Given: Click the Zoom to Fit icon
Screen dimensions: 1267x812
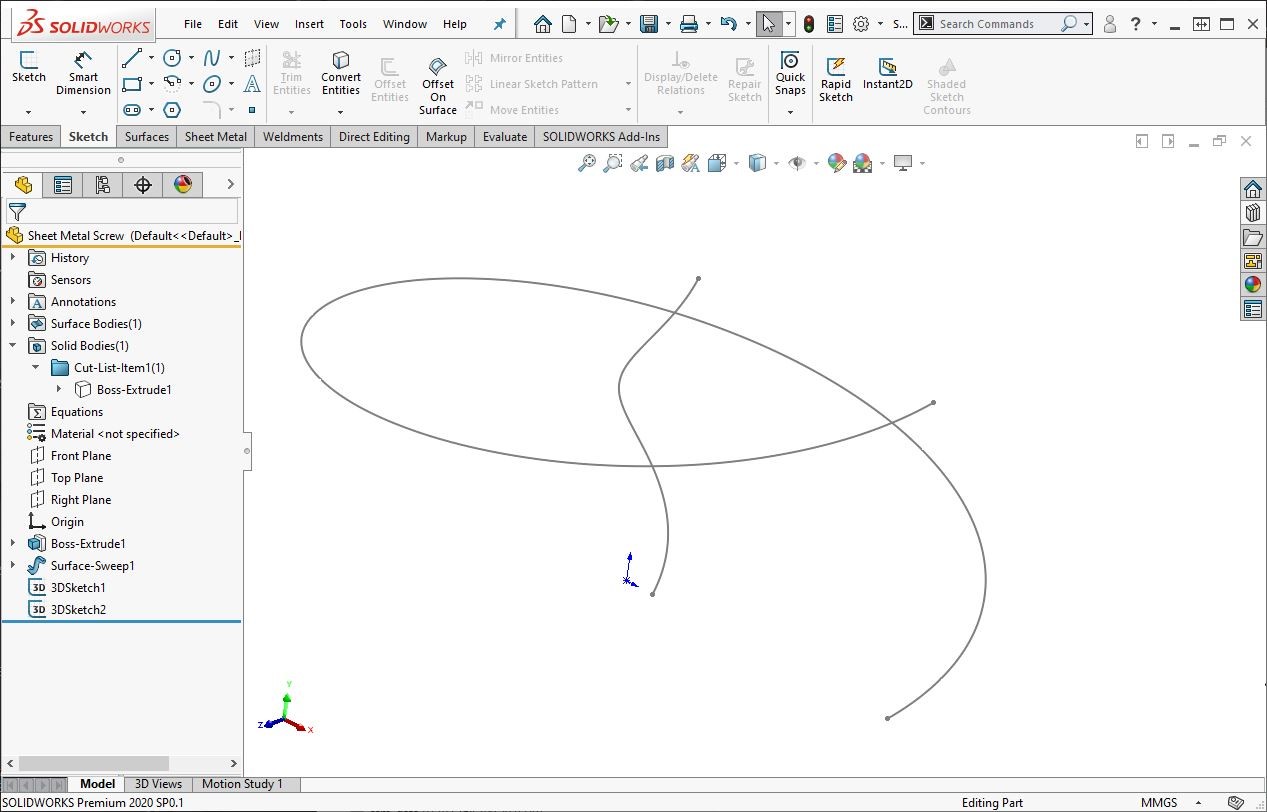Looking at the screenshot, I should [587, 163].
